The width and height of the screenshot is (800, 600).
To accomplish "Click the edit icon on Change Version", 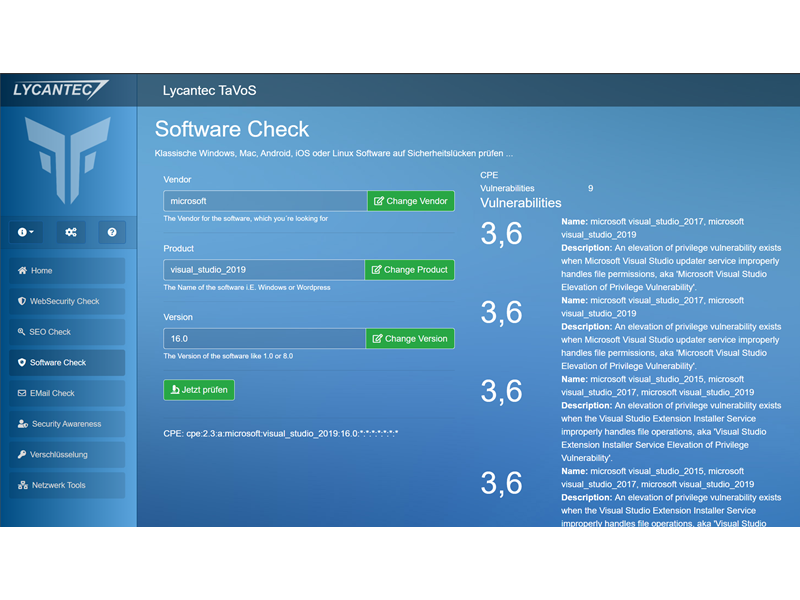I will click(x=377, y=339).
